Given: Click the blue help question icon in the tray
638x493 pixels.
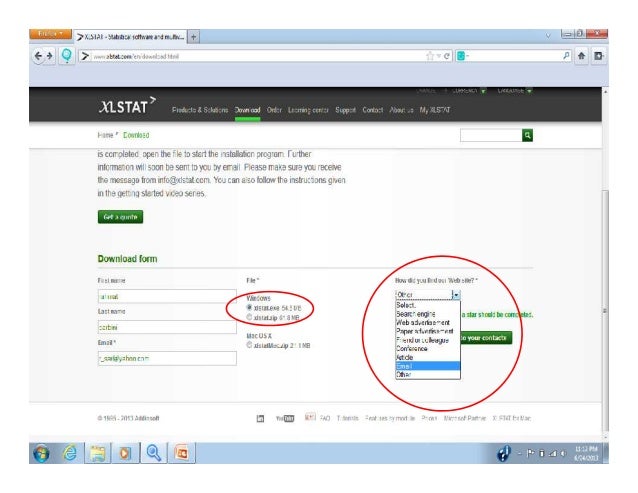Looking at the screenshot, I should click(x=504, y=453).
